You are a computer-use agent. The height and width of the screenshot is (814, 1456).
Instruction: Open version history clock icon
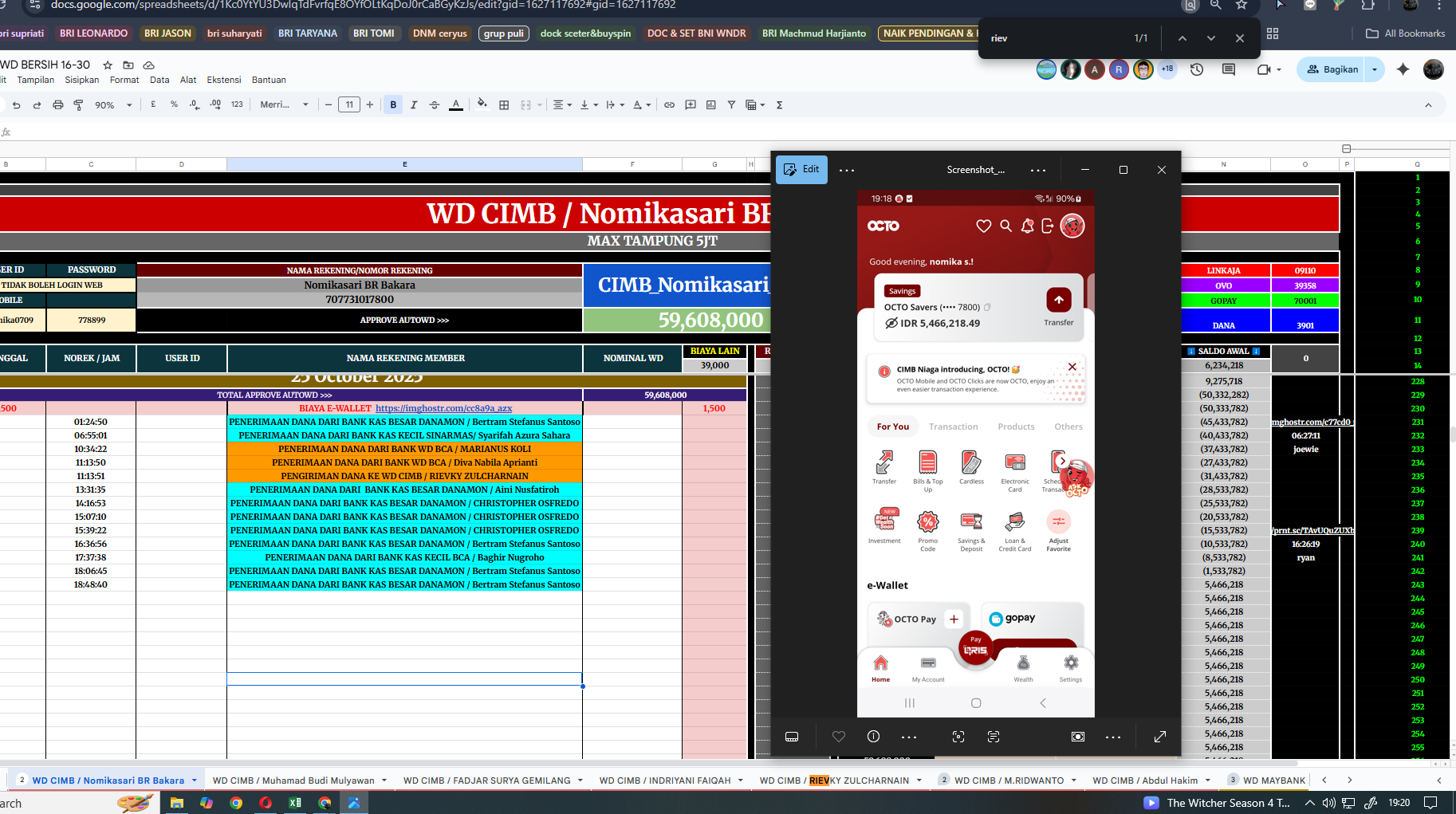(x=1197, y=69)
